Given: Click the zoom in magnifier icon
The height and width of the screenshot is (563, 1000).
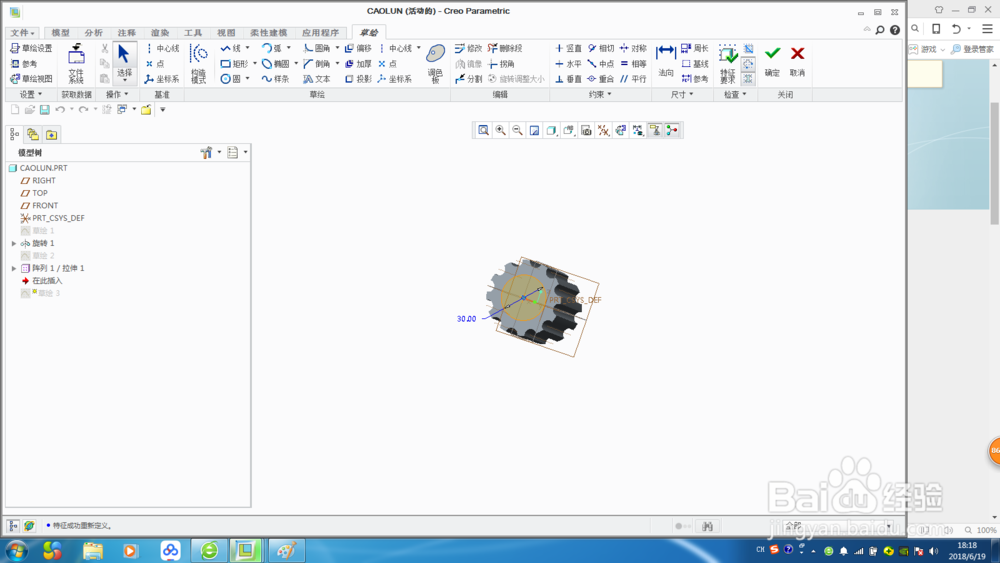Looking at the screenshot, I should (501, 131).
